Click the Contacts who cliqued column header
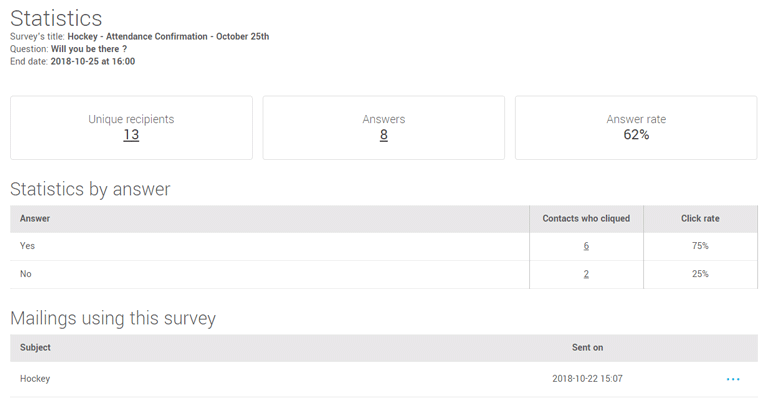This screenshot has height=407, width=767. pyautogui.click(x=586, y=219)
